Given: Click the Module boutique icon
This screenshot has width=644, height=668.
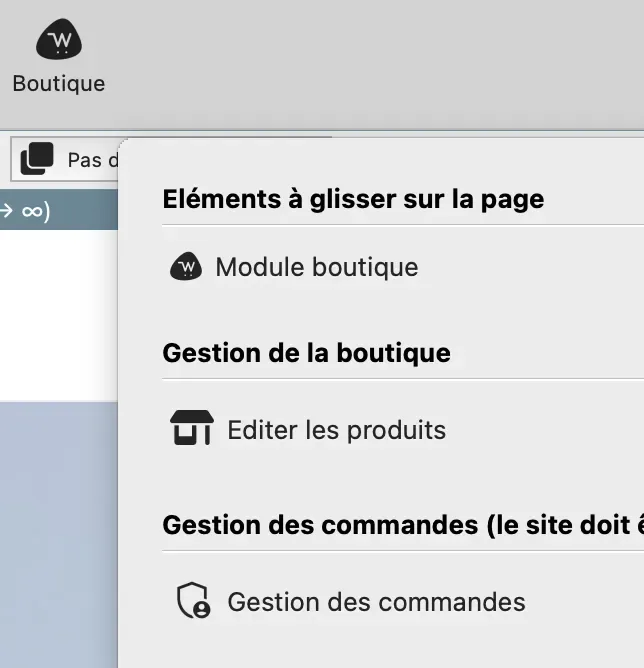Looking at the screenshot, I should pos(186,267).
